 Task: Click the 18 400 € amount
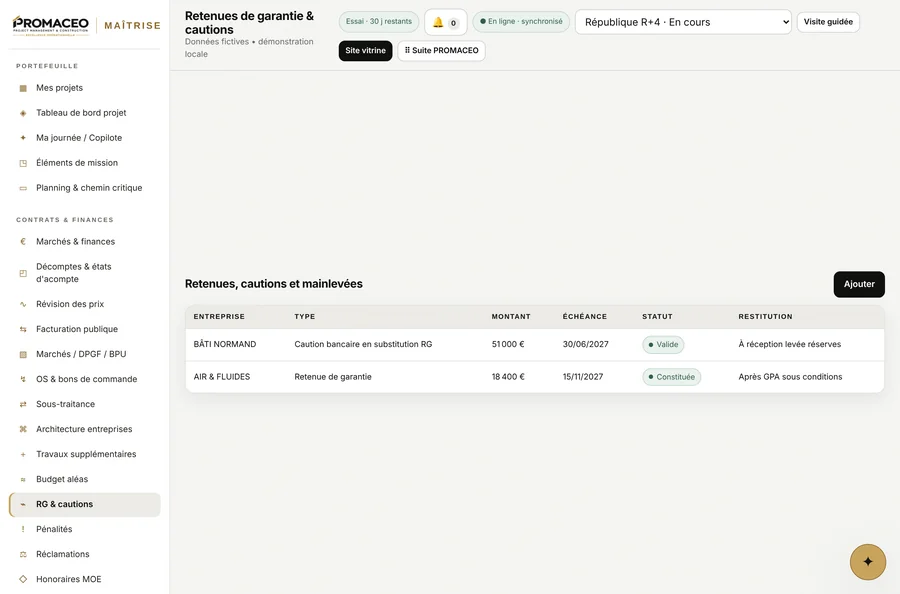coord(508,377)
